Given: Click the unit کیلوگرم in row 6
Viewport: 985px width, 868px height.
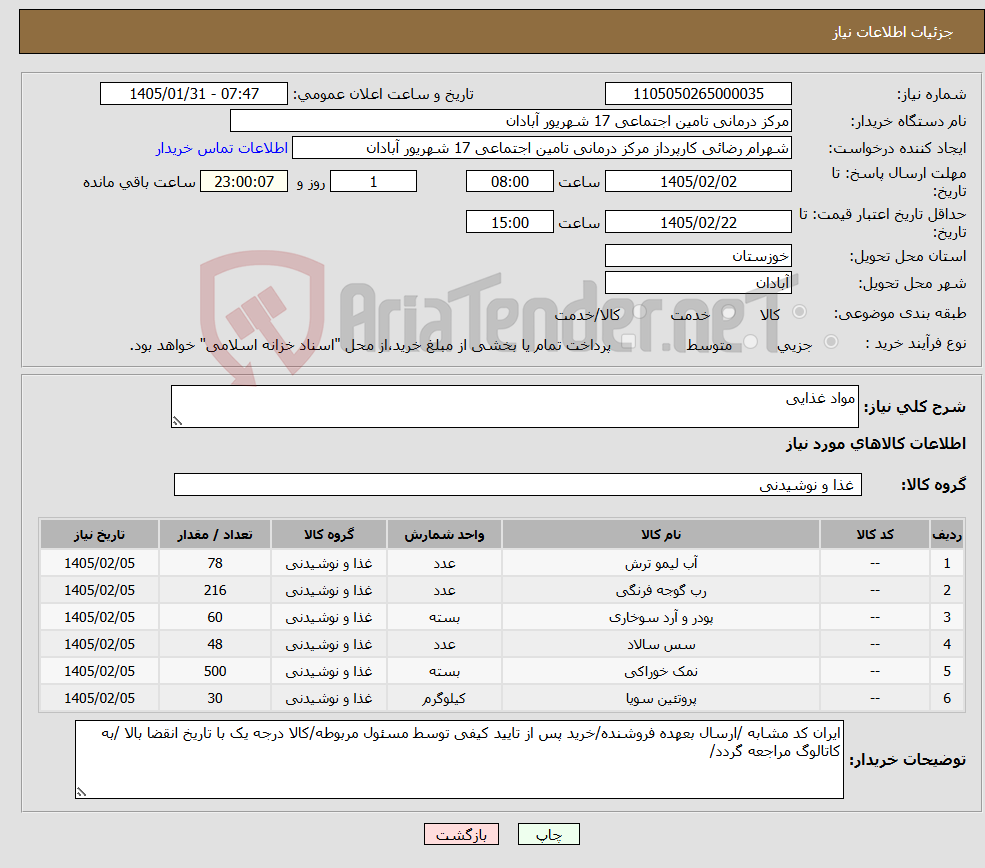Looking at the screenshot, I should point(444,698).
